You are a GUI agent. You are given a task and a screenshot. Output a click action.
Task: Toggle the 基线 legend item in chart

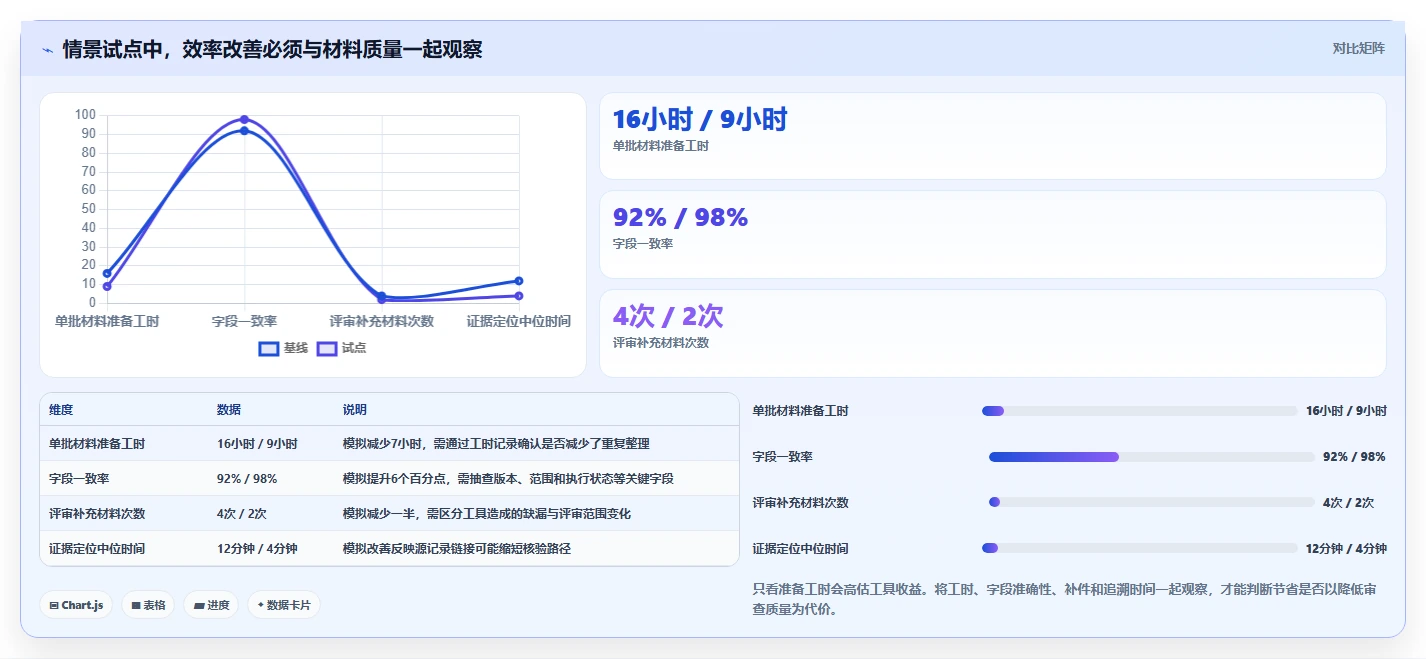[x=283, y=348]
